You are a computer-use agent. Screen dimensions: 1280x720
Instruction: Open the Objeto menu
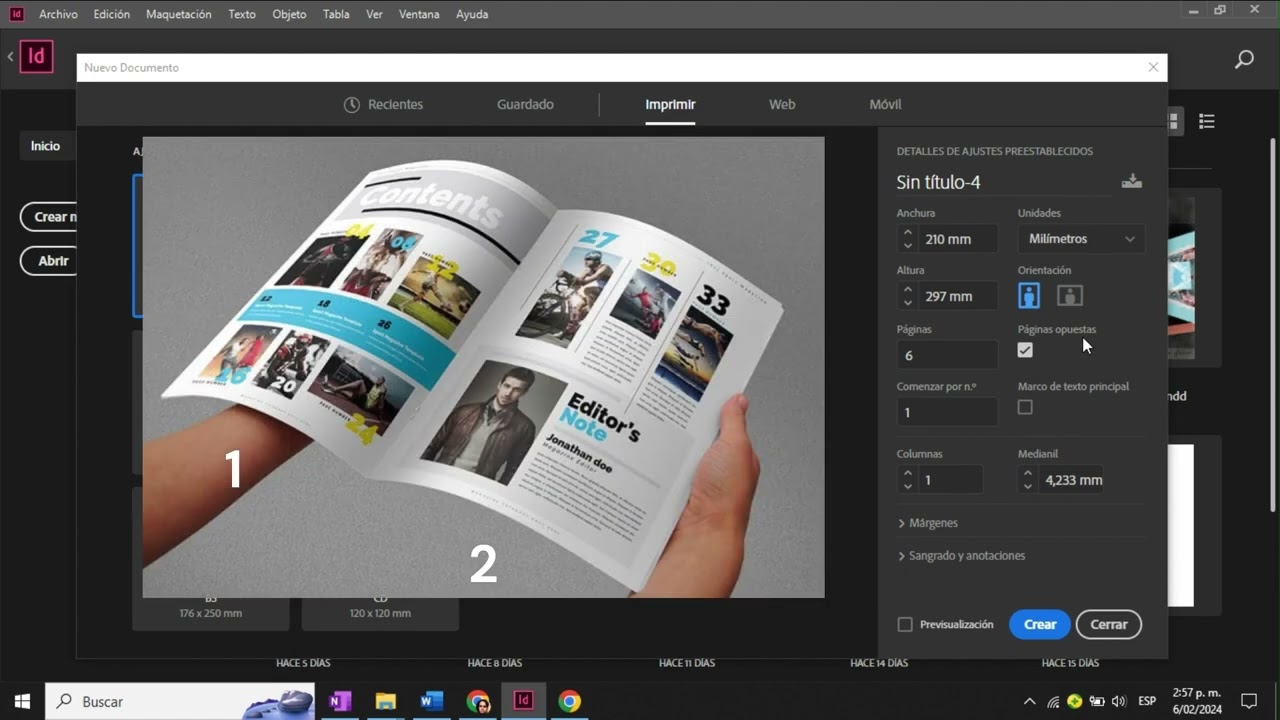coord(289,14)
